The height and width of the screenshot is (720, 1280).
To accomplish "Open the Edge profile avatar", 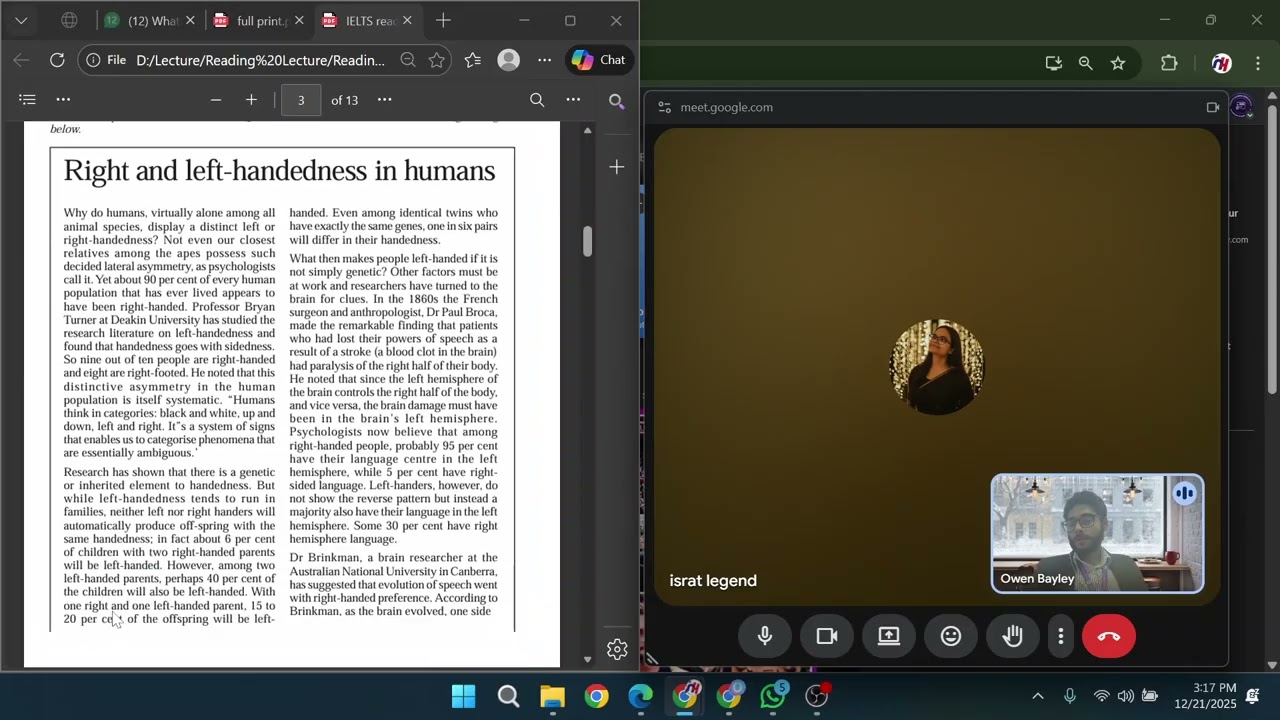I will 509,60.
